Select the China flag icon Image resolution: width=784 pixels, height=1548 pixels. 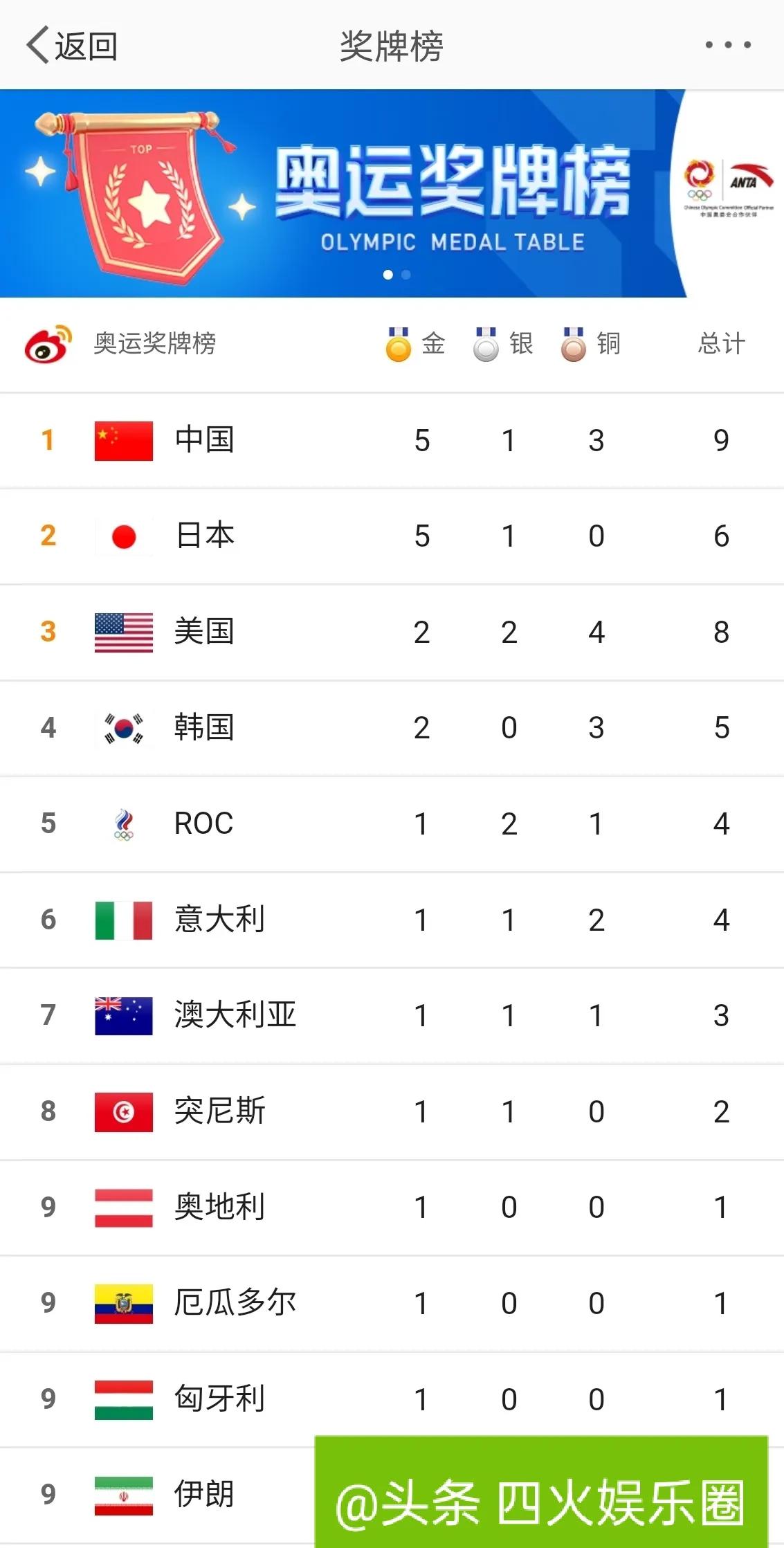123,439
